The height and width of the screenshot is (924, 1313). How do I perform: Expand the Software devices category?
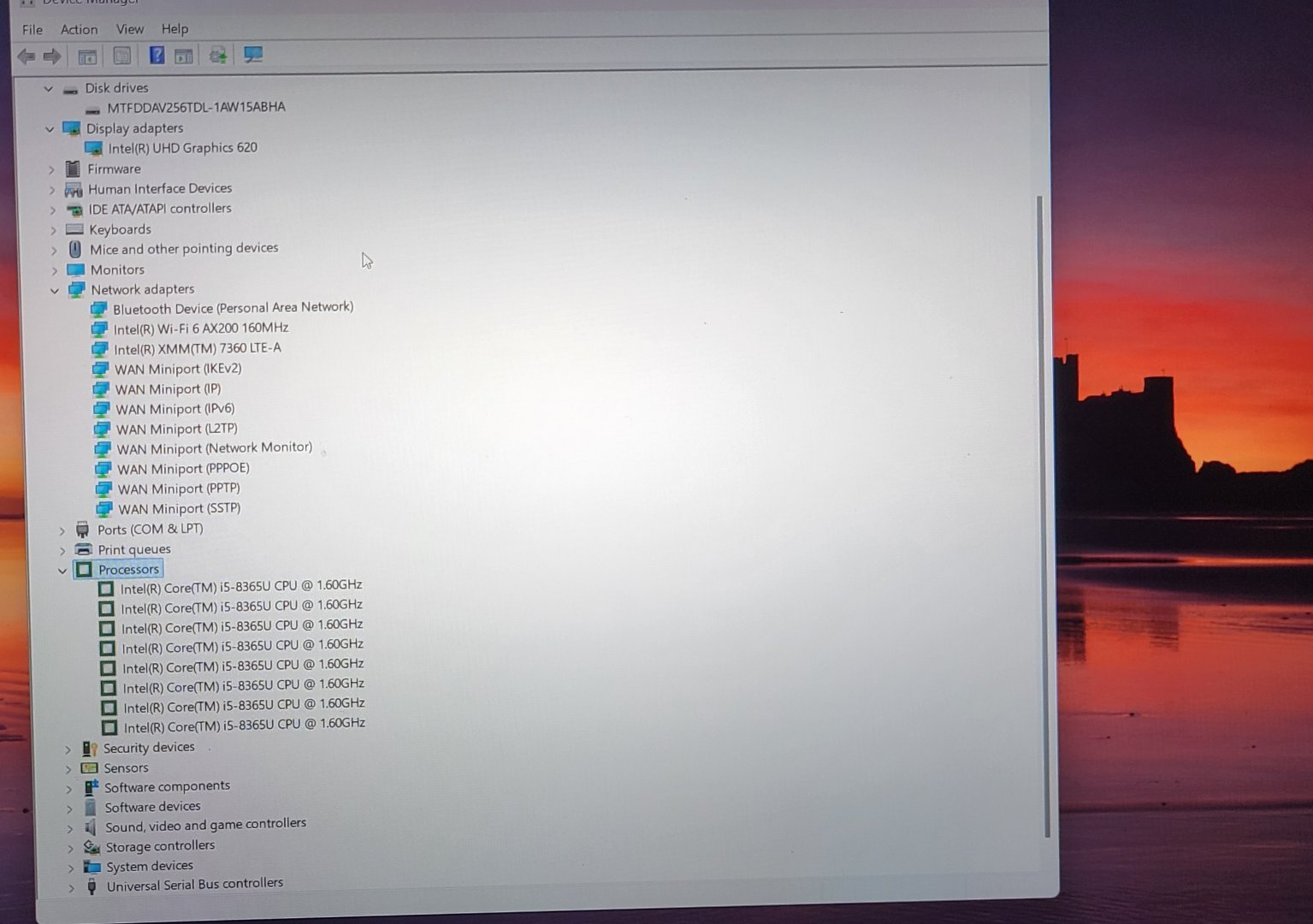[70, 808]
